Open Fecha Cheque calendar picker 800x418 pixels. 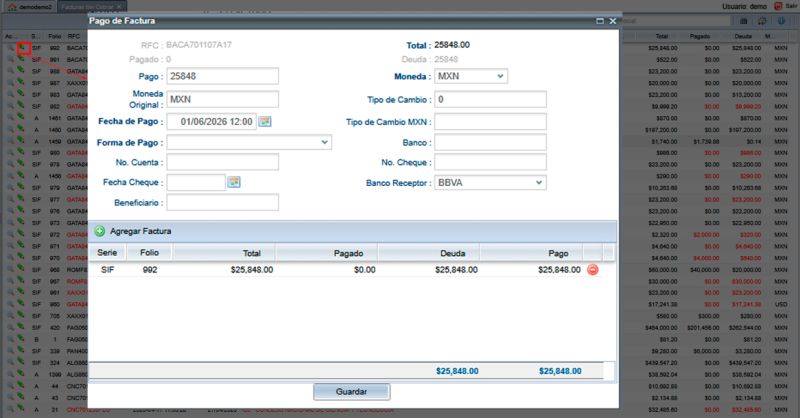234,182
